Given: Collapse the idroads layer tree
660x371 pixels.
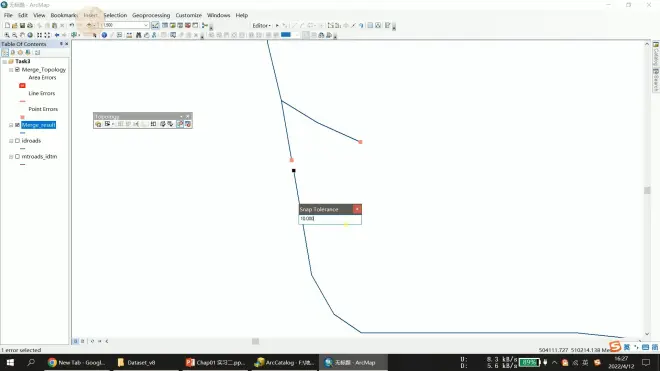Looking at the screenshot, I should tap(11, 141).
